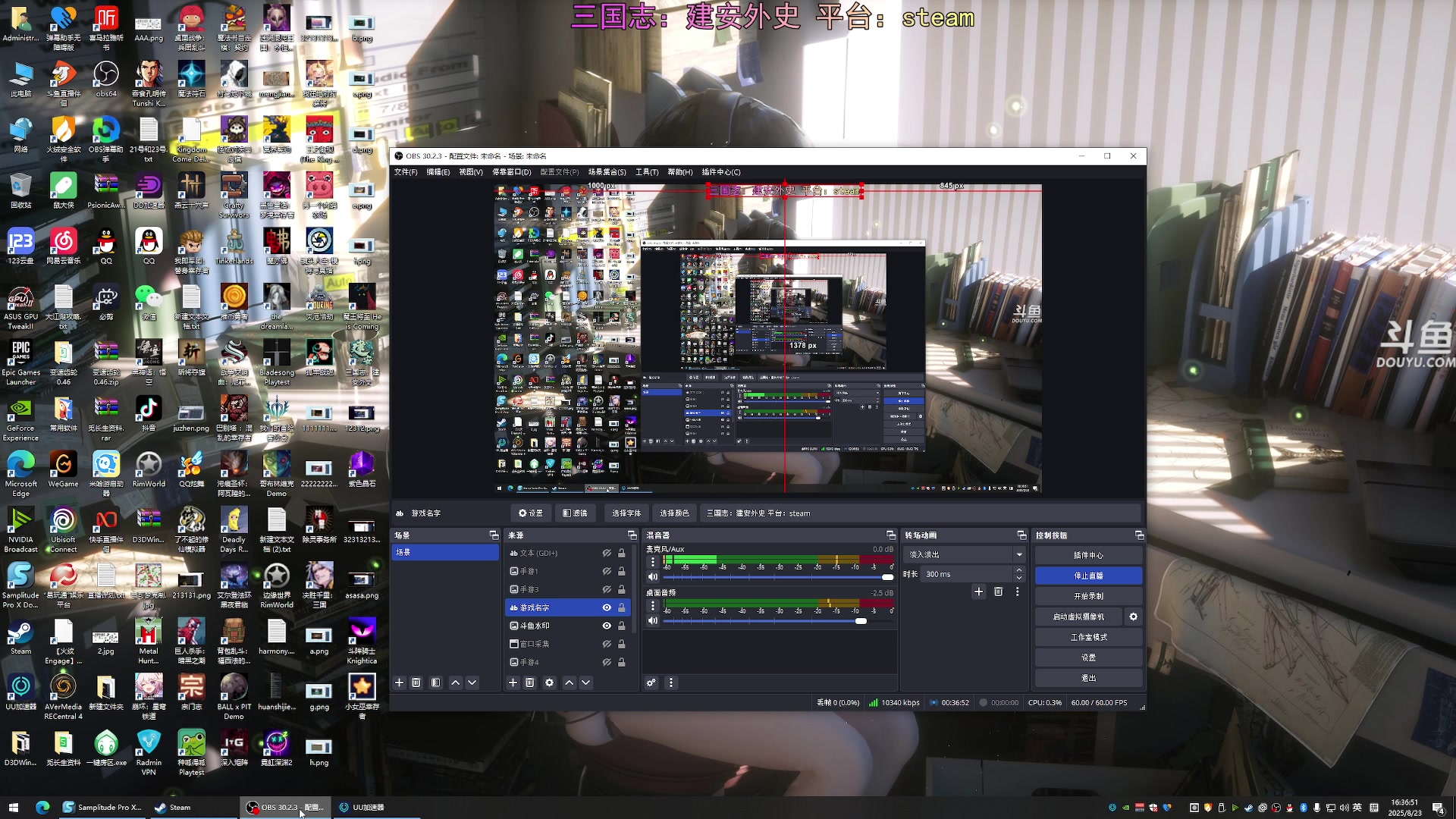1456x819 pixels.
Task: Open WeGame desktop shortcut icon
Action: (x=63, y=469)
